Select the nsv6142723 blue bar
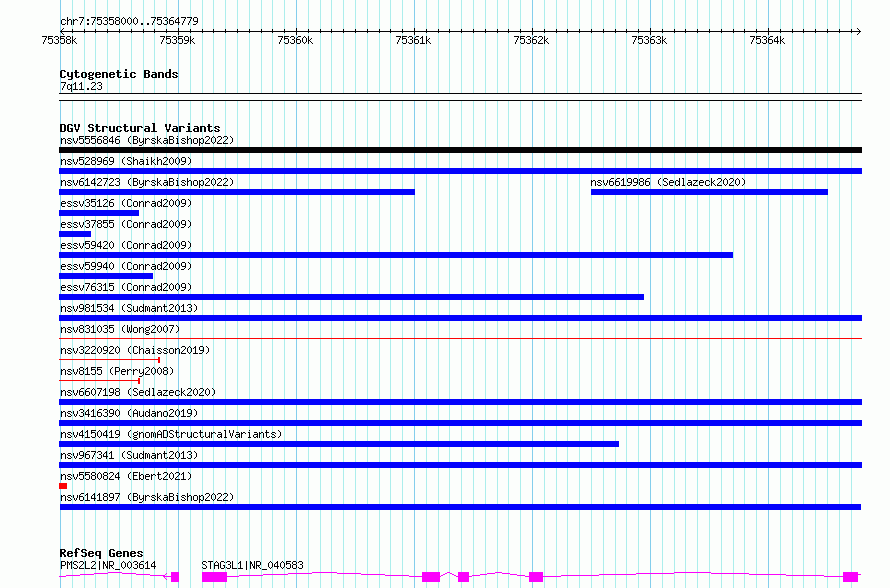This screenshot has width=890, height=588. tap(237, 192)
